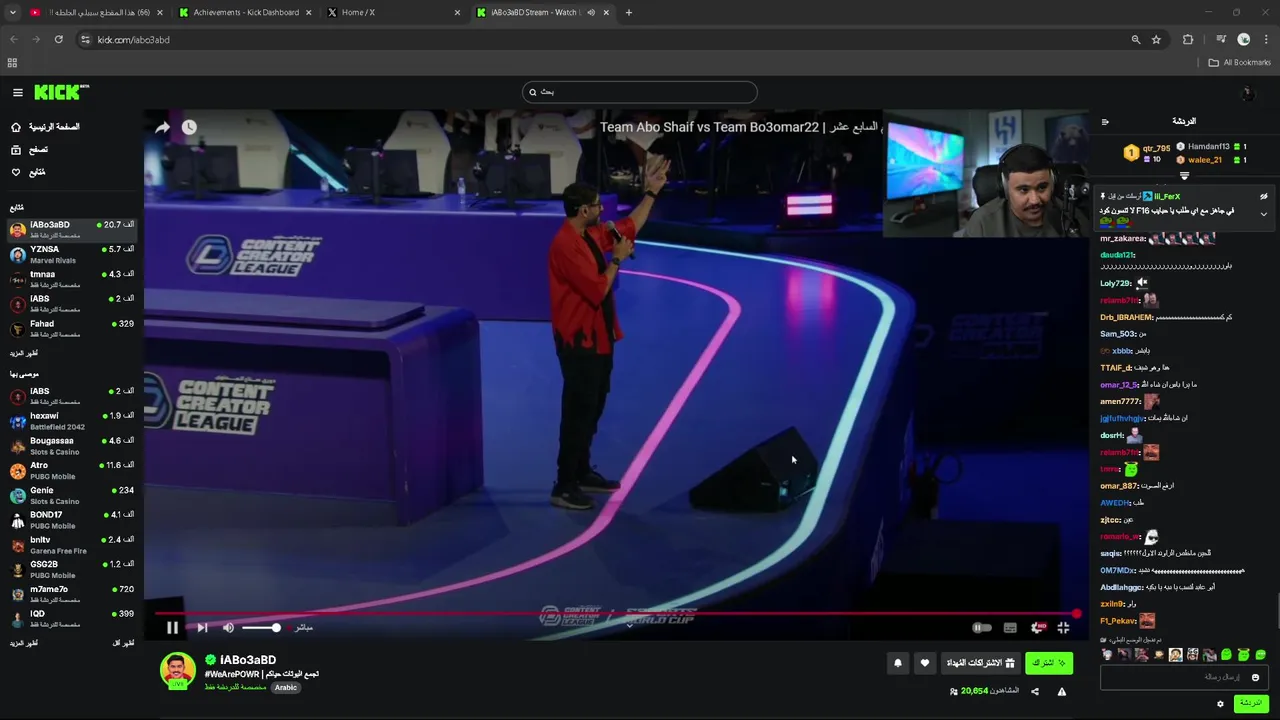Share the stream via the share icon below video
The image size is (1280, 720).
click(x=1035, y=691)
